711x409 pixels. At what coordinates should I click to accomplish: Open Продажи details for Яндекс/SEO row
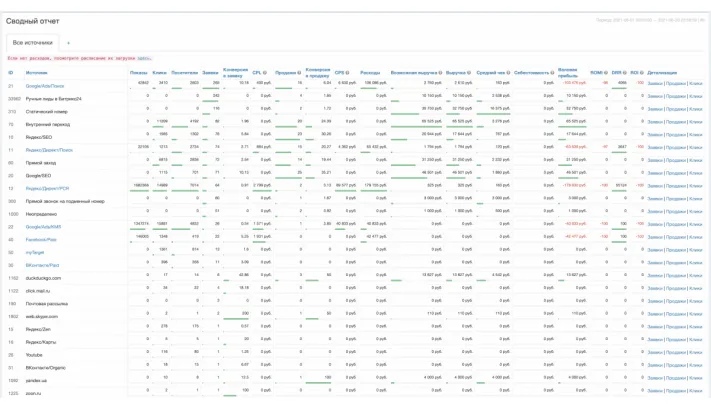coord(676,135)
